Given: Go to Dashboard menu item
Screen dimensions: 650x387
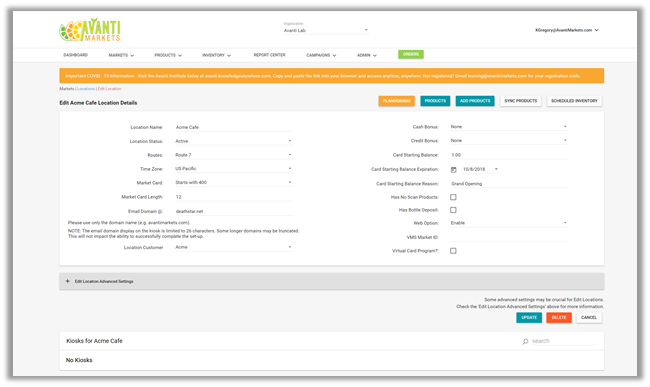Looking at the screenshot, I should 75,55.
